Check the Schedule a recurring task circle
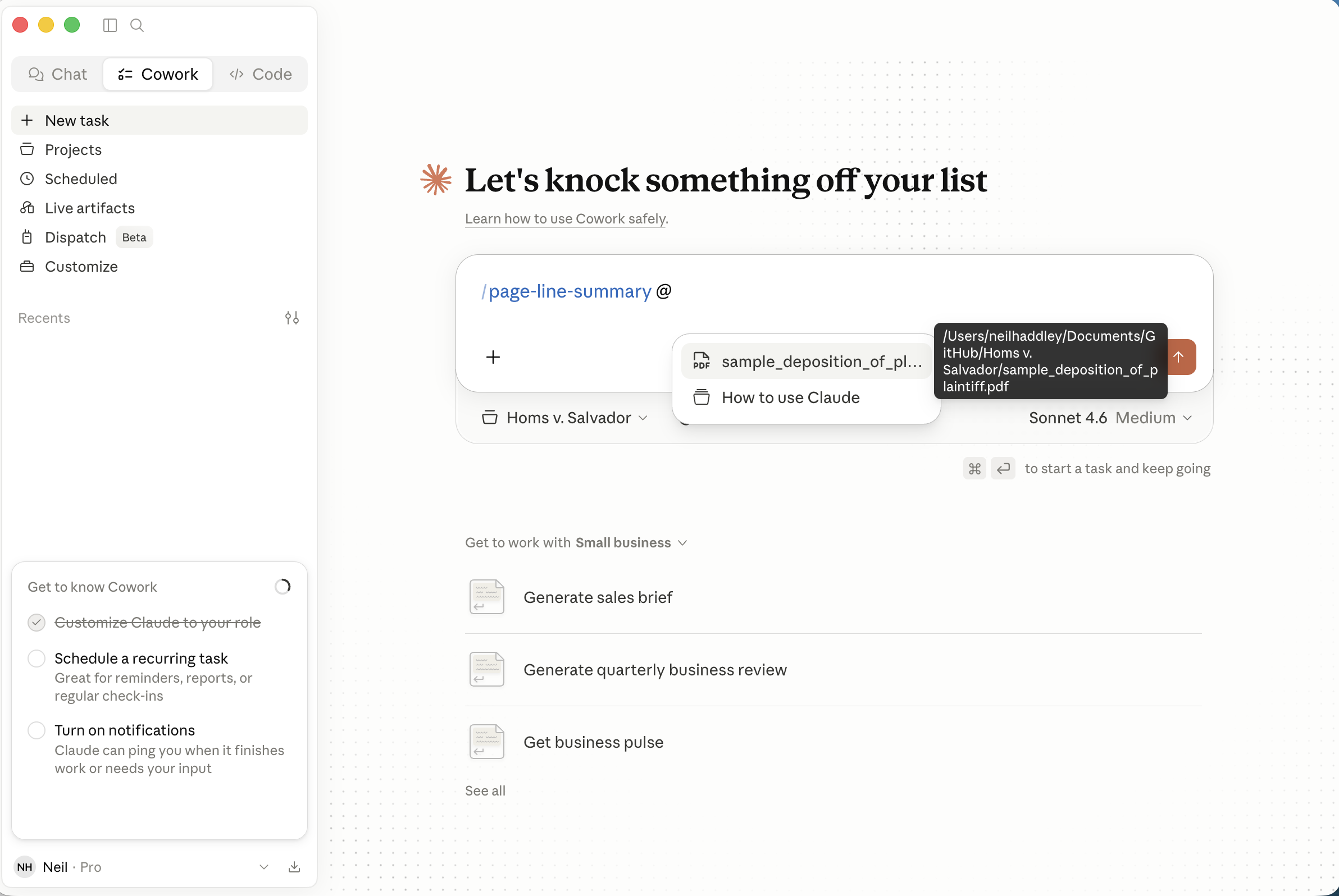Image resolution: width=1339 pixels, height=896 pixels. [37, 659]
